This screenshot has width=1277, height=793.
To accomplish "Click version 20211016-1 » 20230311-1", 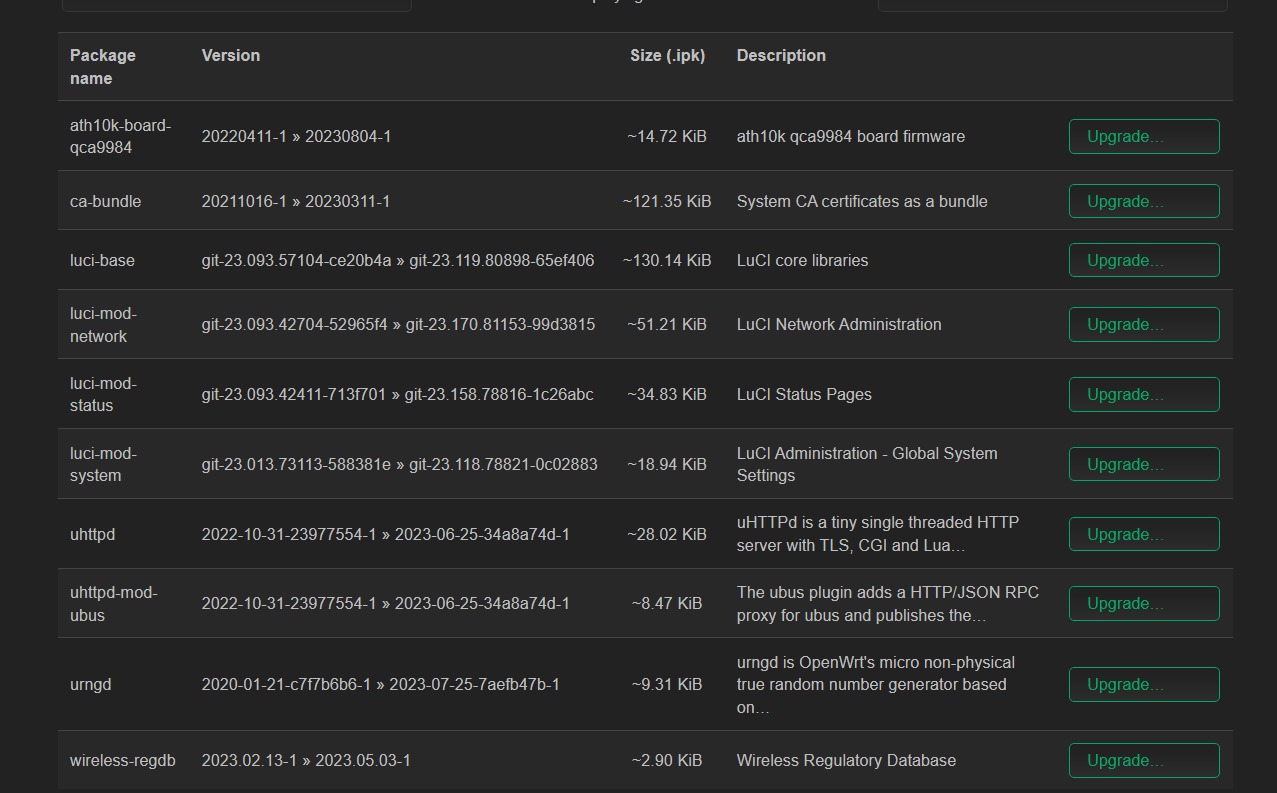I will coord(295,201).
